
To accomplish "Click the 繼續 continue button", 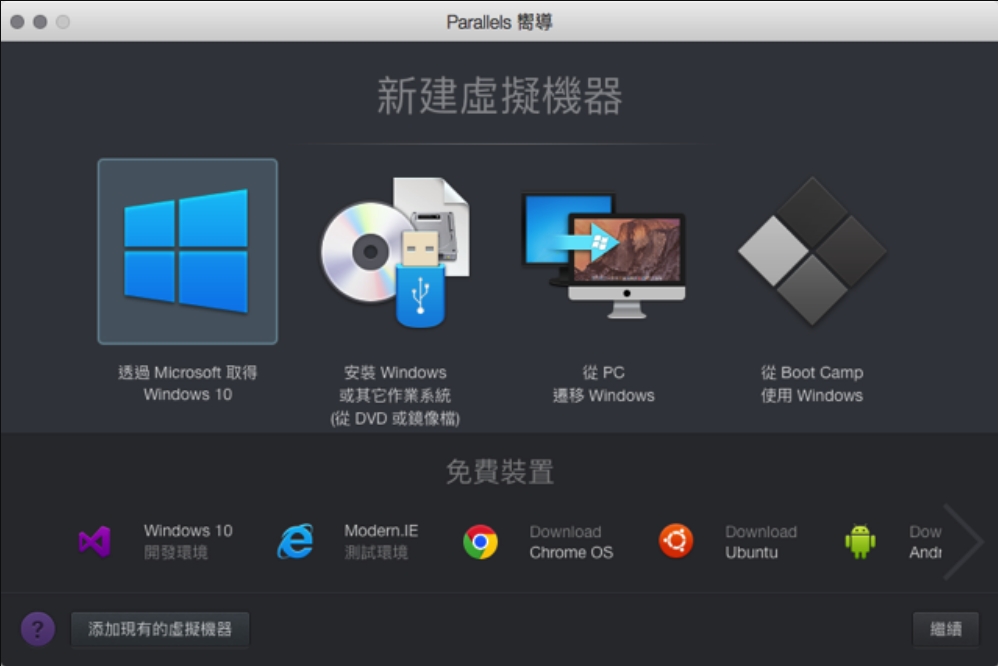I will click(946, 629).
